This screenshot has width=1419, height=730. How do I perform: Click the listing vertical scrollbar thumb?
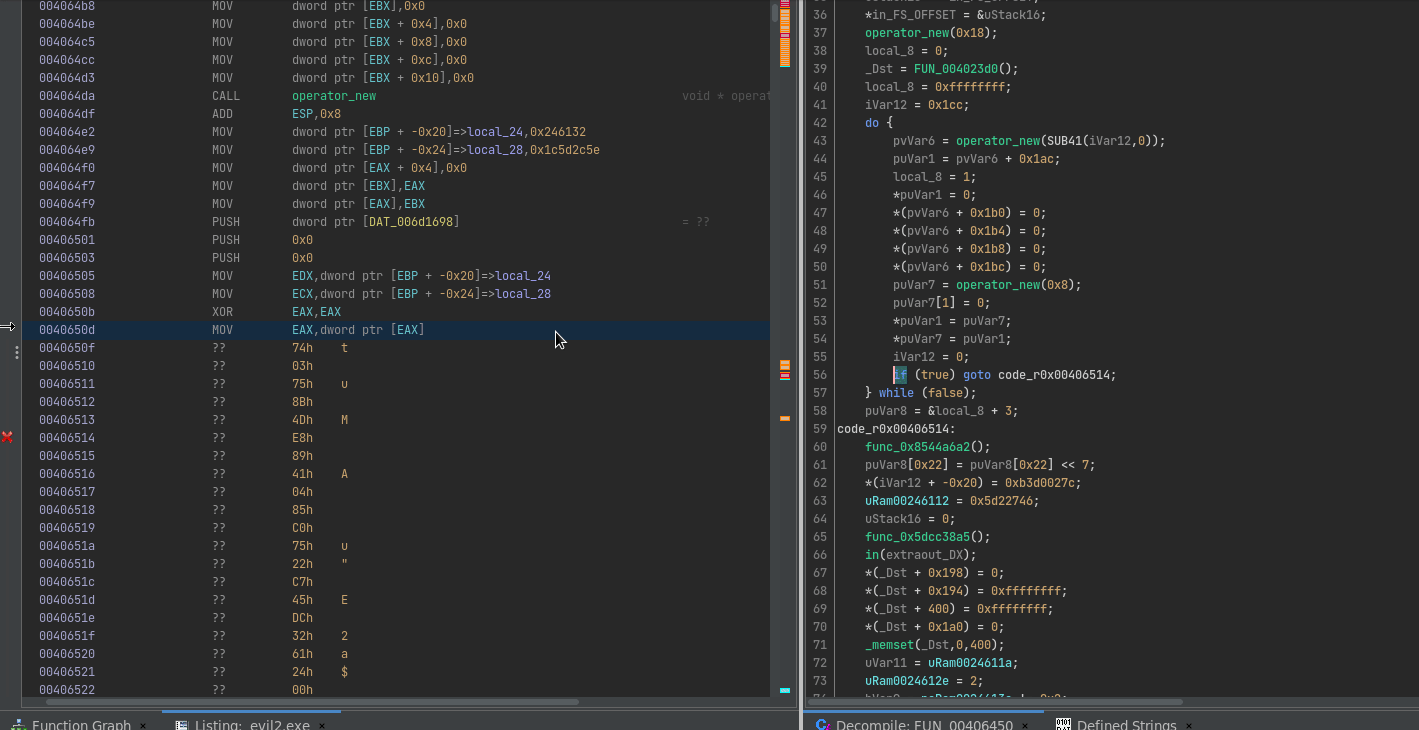[x=775, y=12]
